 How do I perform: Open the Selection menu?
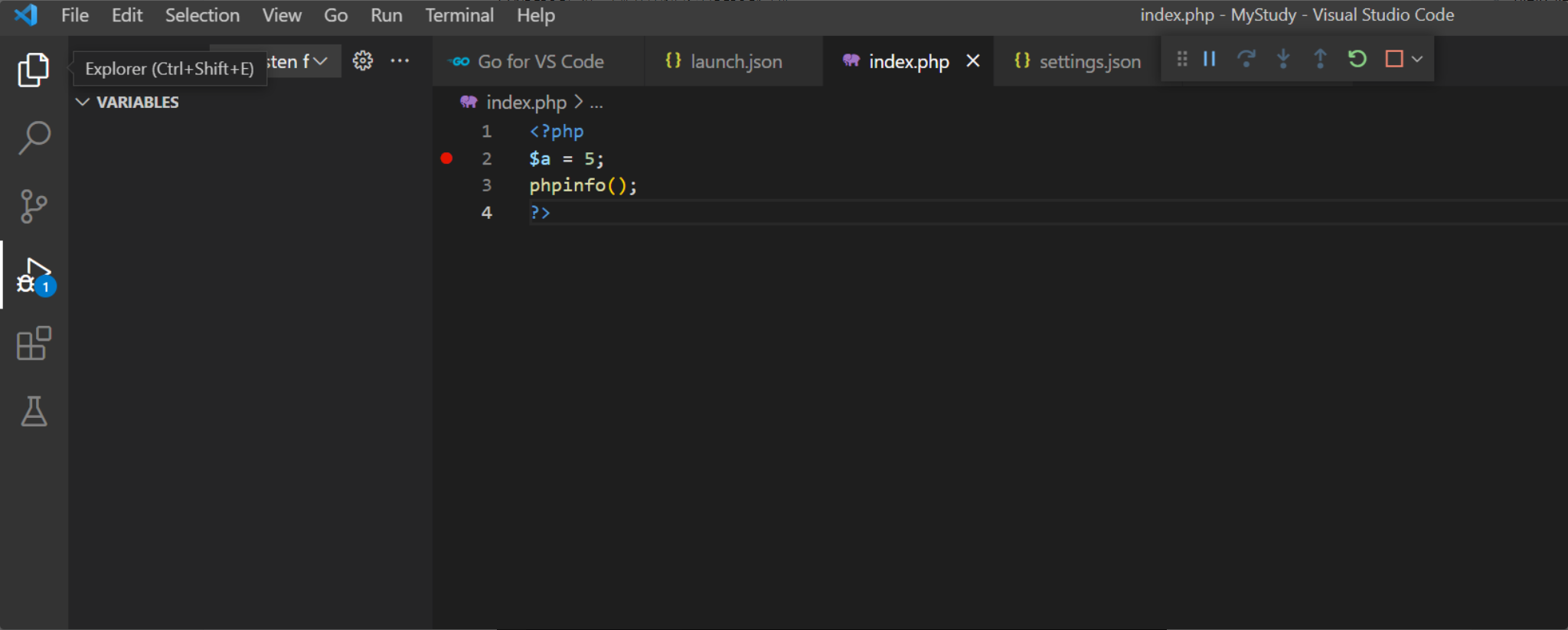point(202,15)
